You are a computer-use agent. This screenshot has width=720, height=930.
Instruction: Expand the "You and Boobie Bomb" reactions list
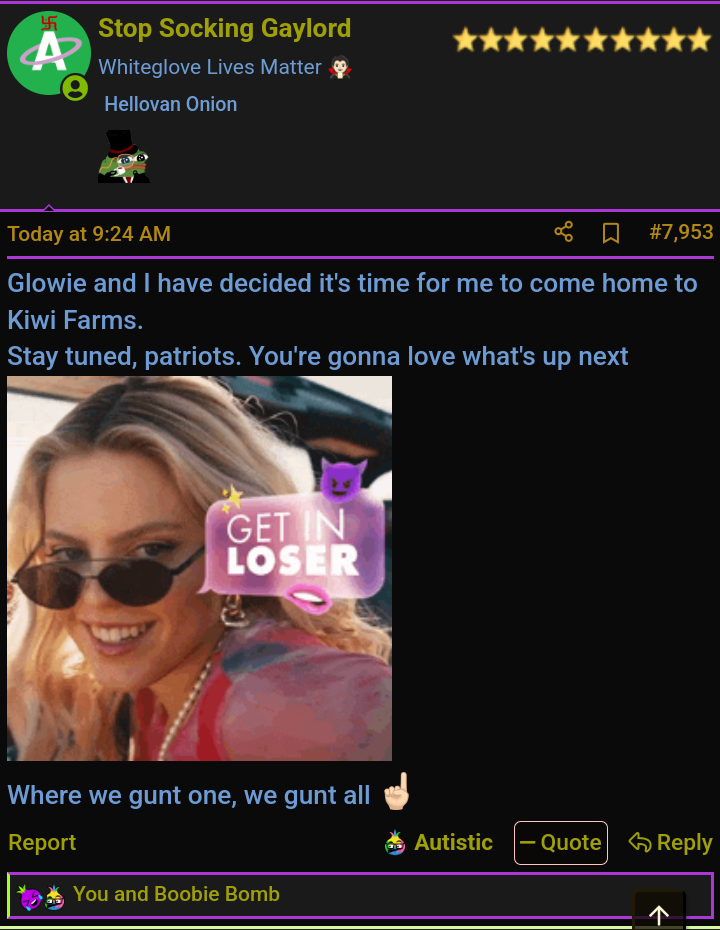(x=176, y=894)
